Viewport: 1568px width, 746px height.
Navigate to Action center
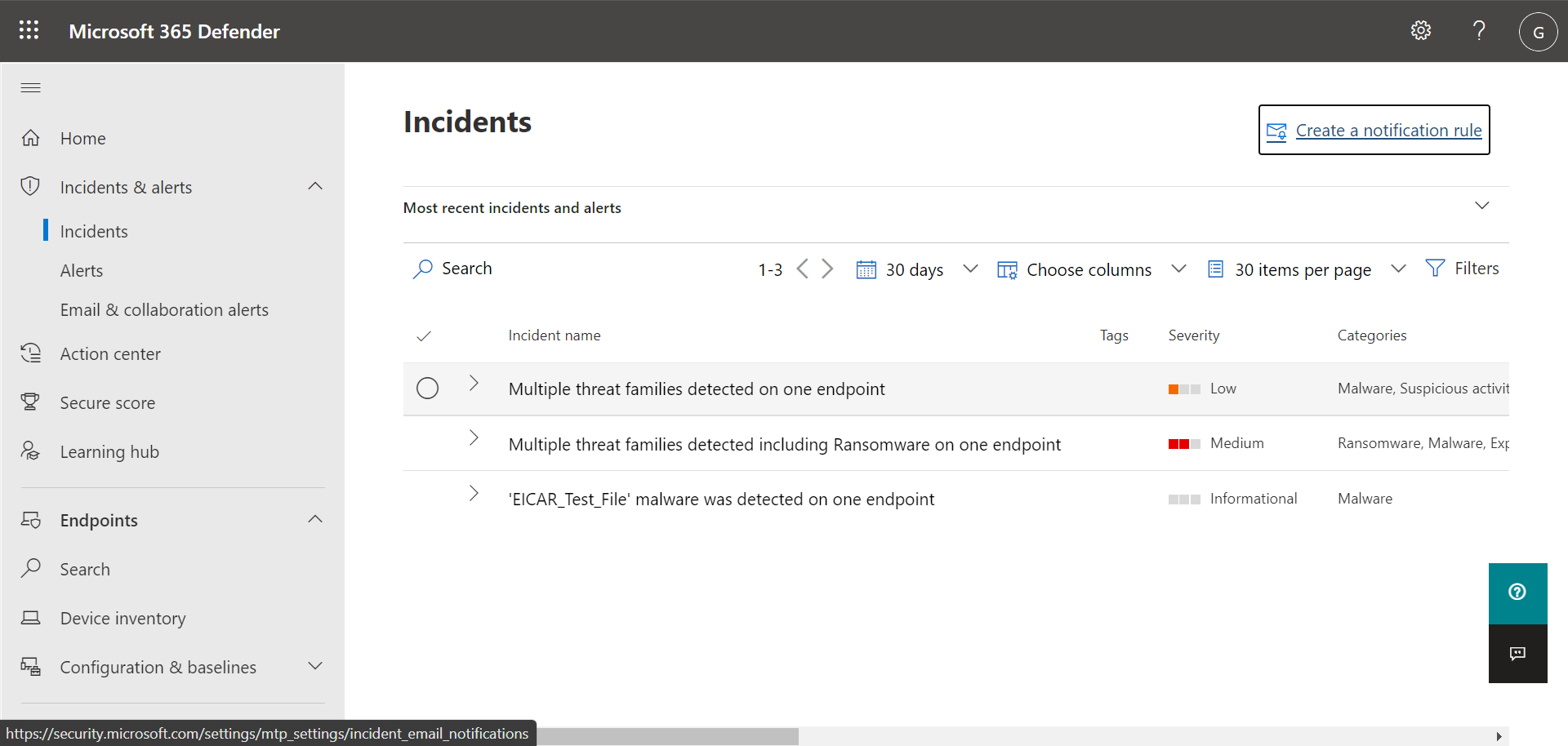(110, 354)
